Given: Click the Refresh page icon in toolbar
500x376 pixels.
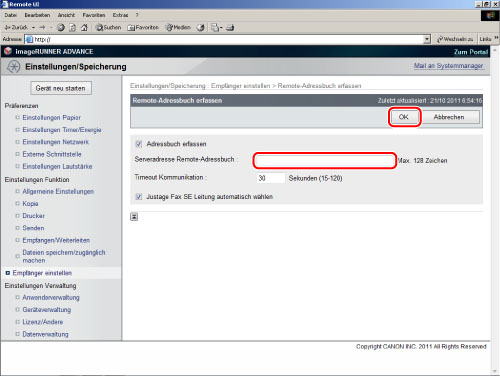Looking at the screenshot, I should [73, 28].
